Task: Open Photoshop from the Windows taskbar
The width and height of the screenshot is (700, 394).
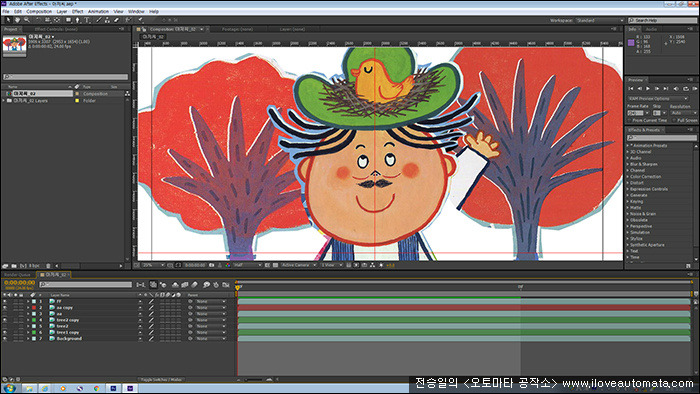Action: [x=113, y=388]
